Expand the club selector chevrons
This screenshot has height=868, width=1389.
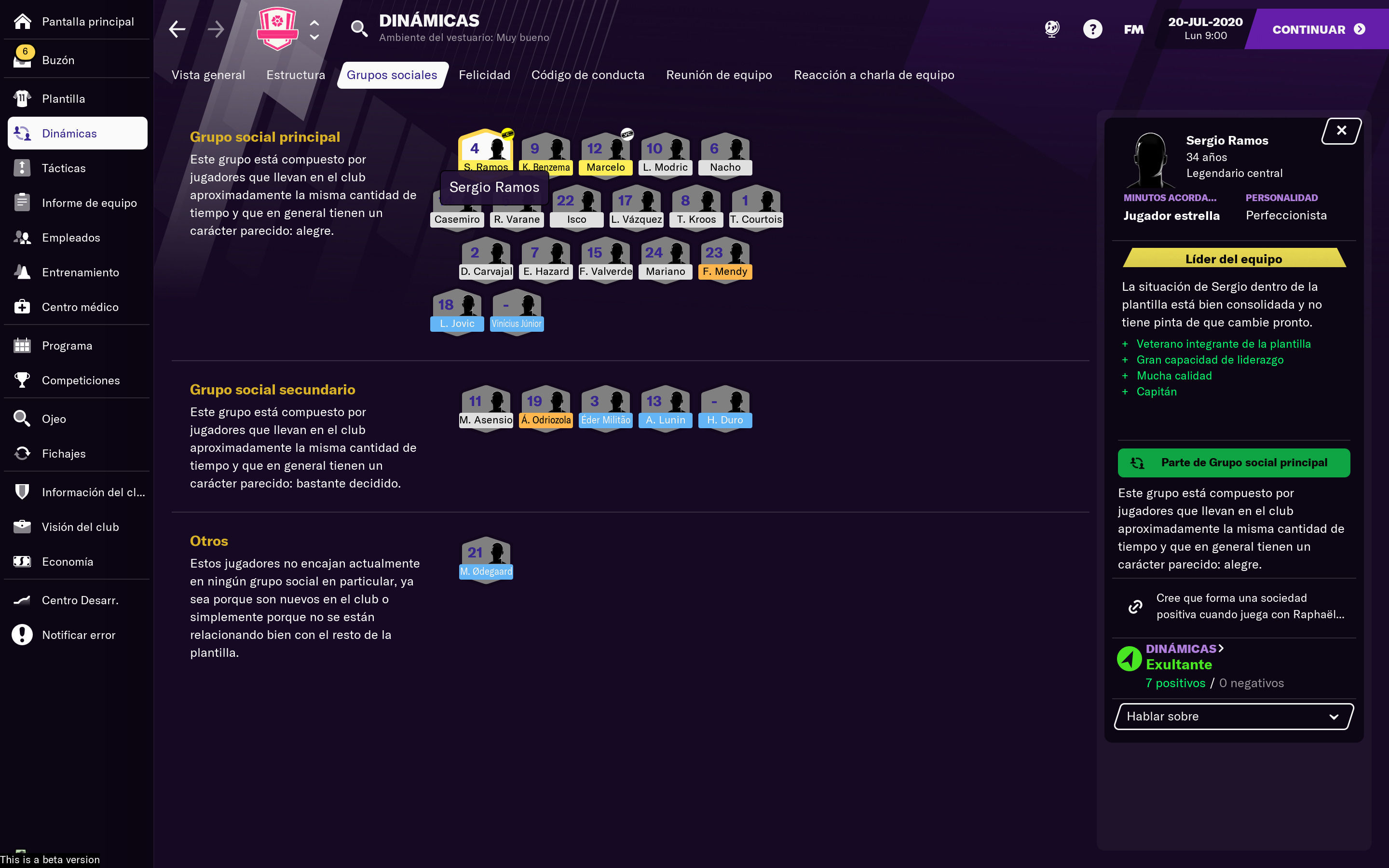(x=314, y=29)
